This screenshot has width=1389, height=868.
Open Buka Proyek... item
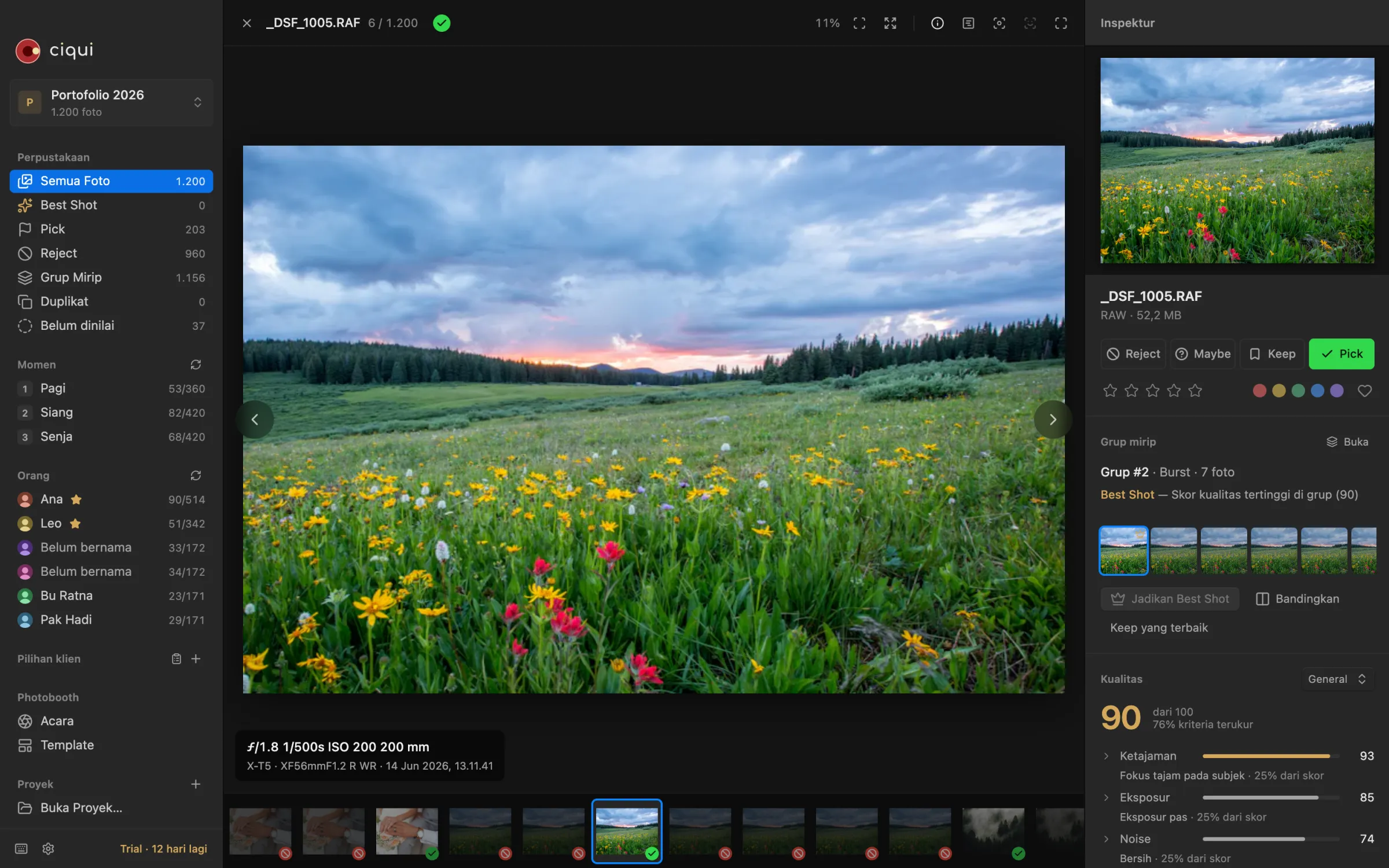pos(112,808)
